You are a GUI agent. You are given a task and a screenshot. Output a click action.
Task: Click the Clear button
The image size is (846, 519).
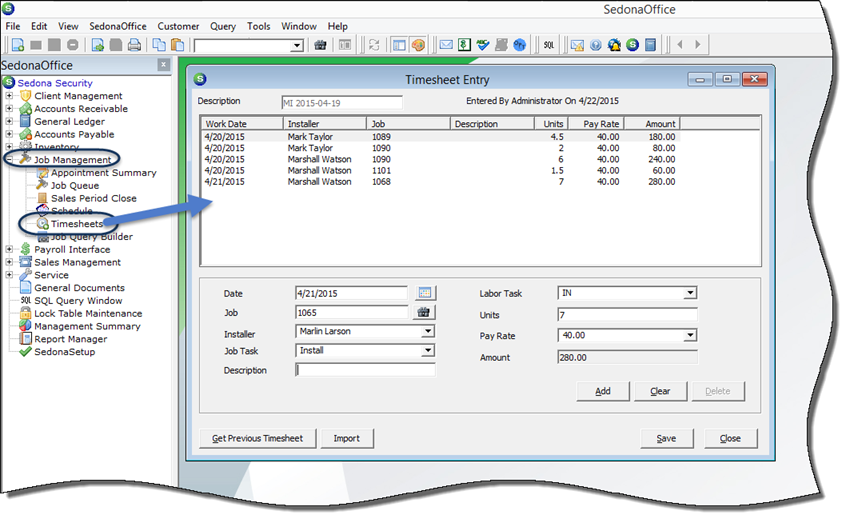(660, 391)
